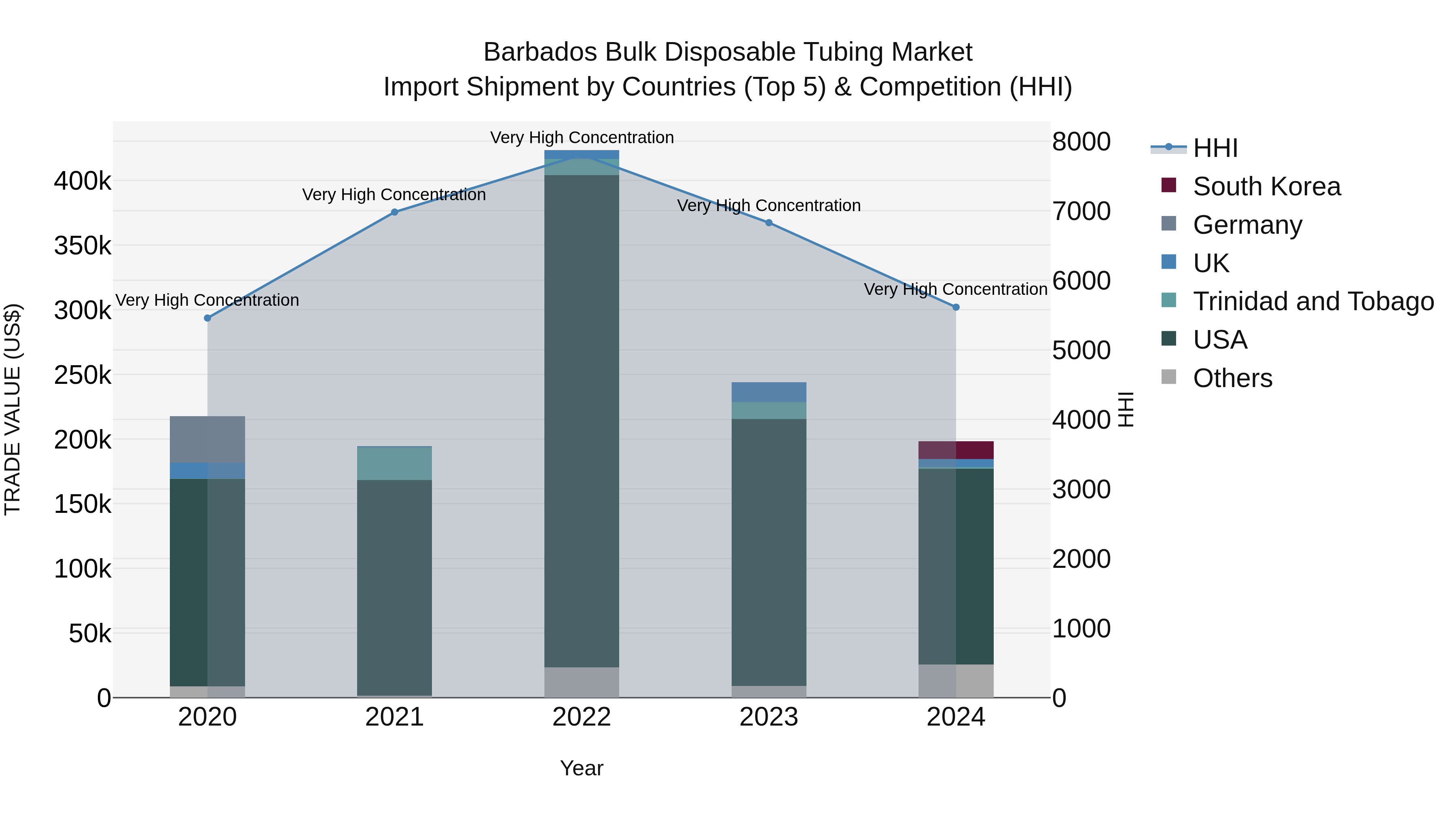Select the 2024 HHI data point
1456x819 pixels.
[956, 307]
